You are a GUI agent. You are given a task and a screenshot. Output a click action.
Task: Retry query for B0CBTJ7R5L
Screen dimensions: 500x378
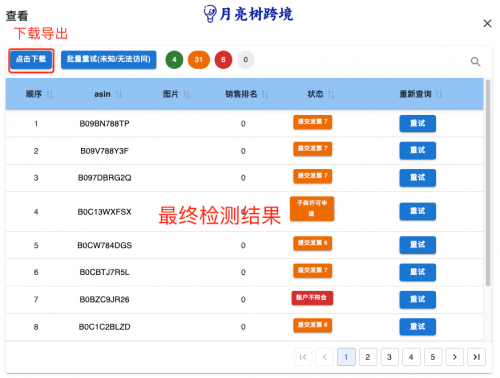point(417,272)
